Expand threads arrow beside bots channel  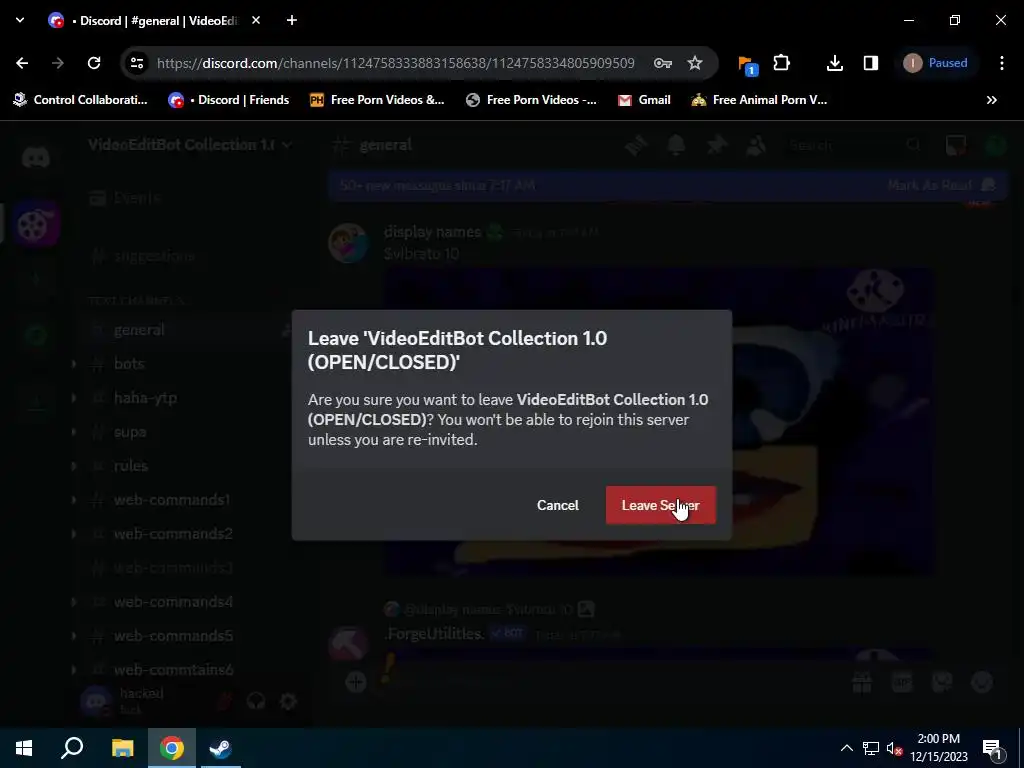pos(73,364)
